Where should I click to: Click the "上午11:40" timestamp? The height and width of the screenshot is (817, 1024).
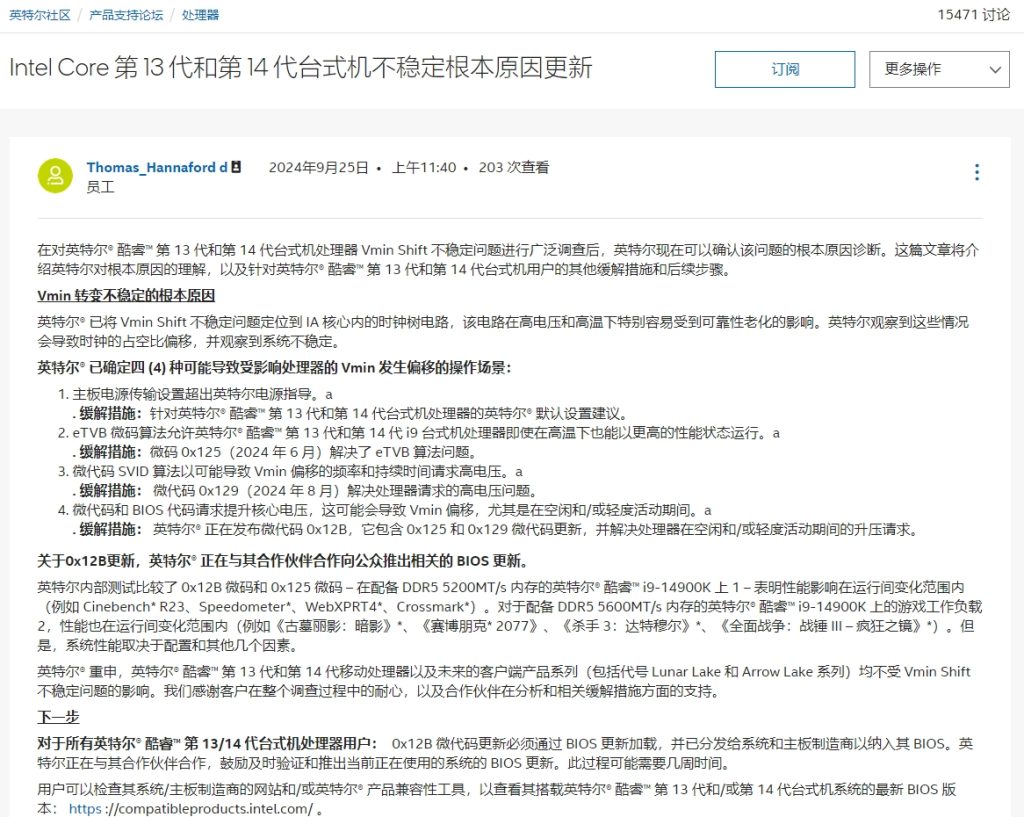[x=424, y=167]
